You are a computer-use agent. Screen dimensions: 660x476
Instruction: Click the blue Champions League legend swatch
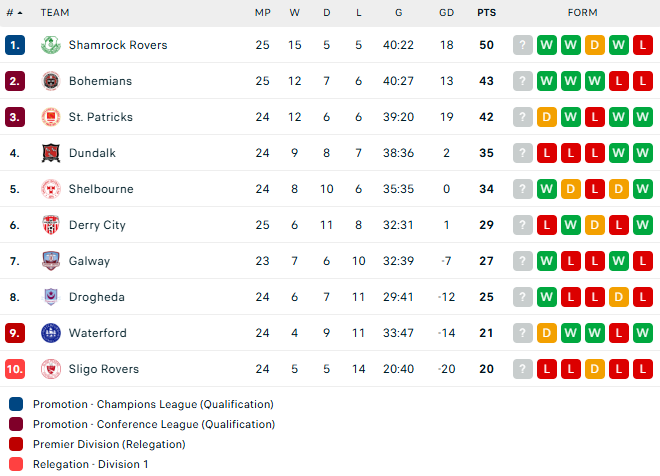point(16,404)
